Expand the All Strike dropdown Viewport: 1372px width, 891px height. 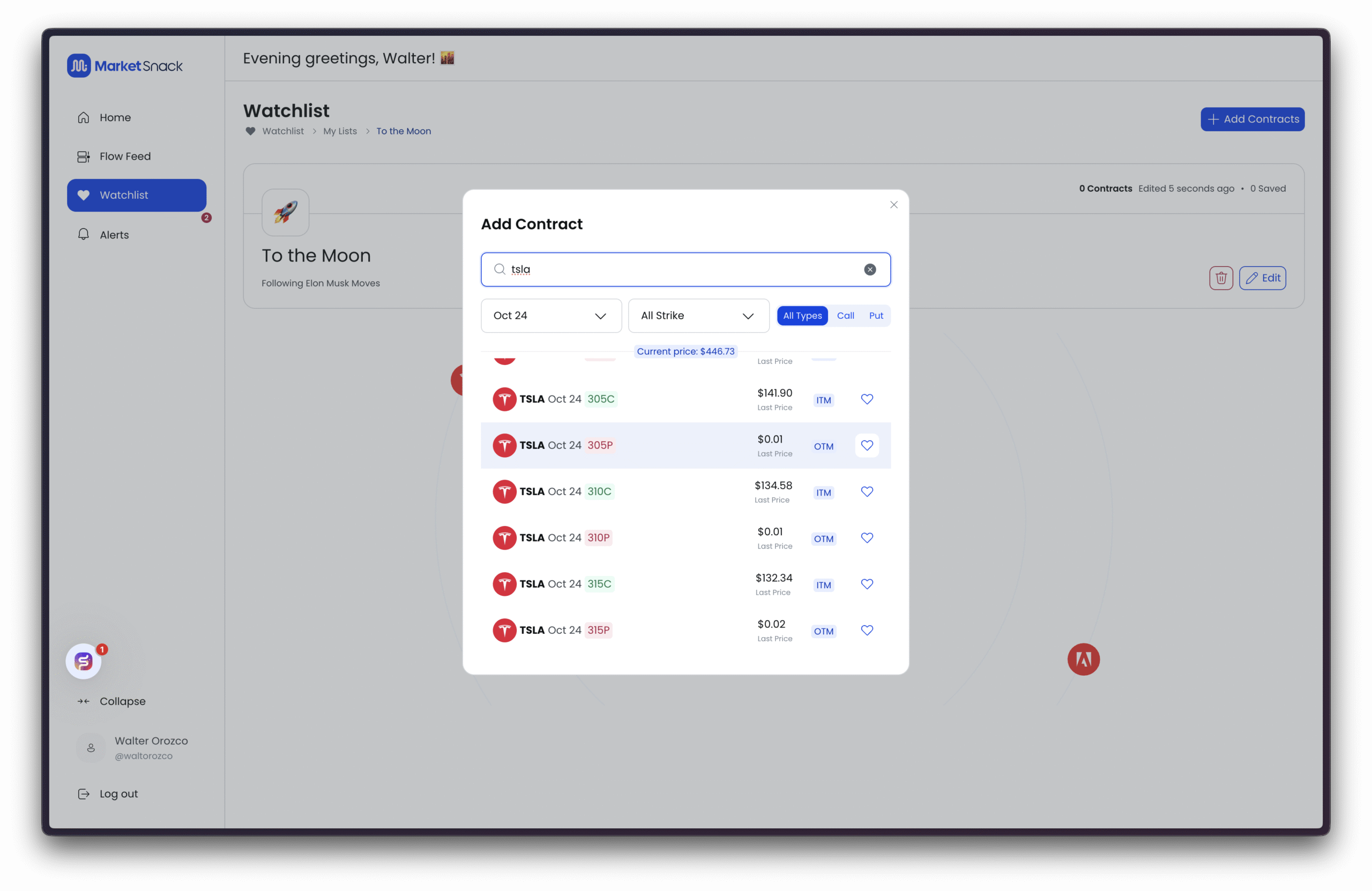tap(698, 315)
